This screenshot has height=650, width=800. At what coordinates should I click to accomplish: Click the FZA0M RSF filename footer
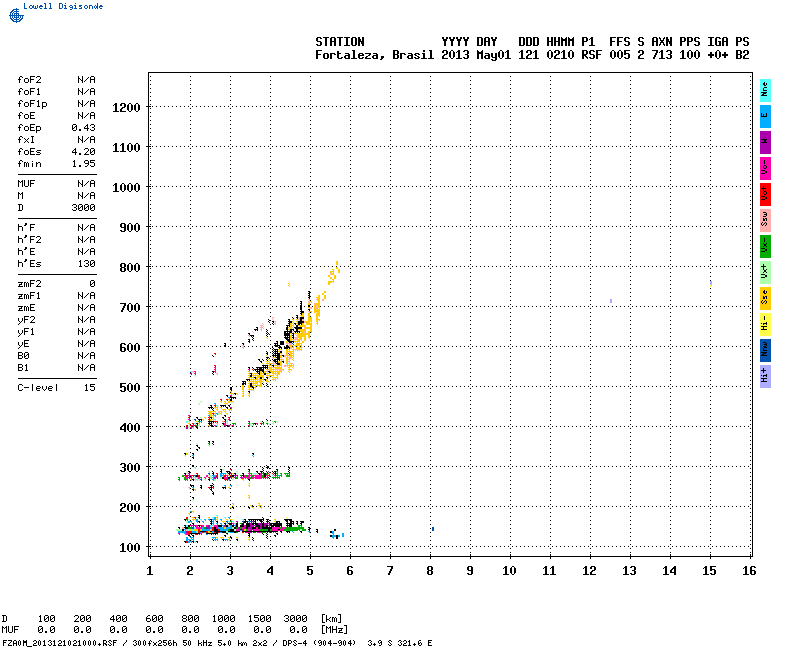60,643
